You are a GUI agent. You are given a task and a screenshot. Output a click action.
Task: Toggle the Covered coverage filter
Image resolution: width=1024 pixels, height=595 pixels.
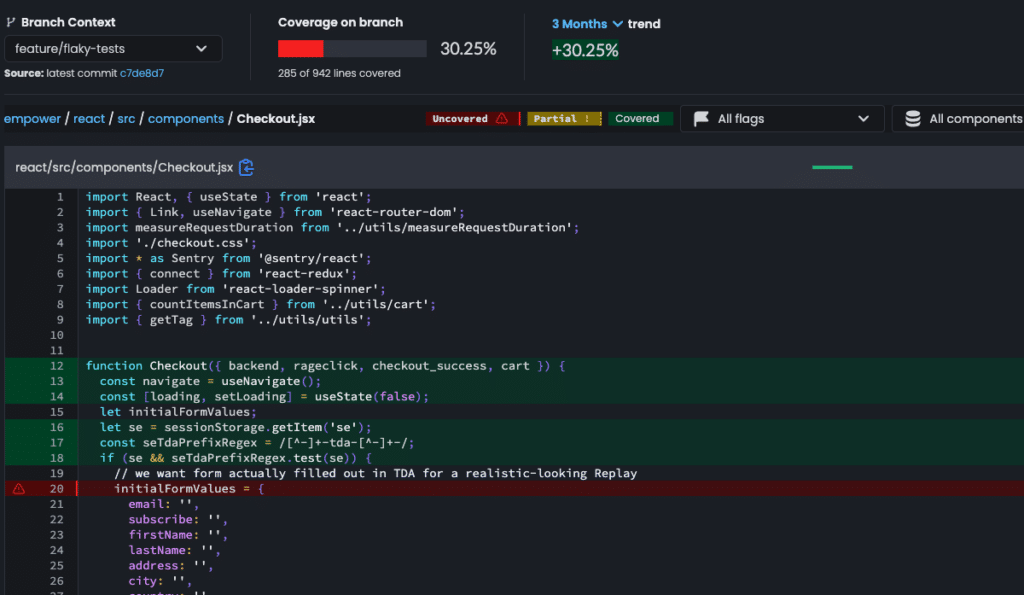[x=640, y=117]
